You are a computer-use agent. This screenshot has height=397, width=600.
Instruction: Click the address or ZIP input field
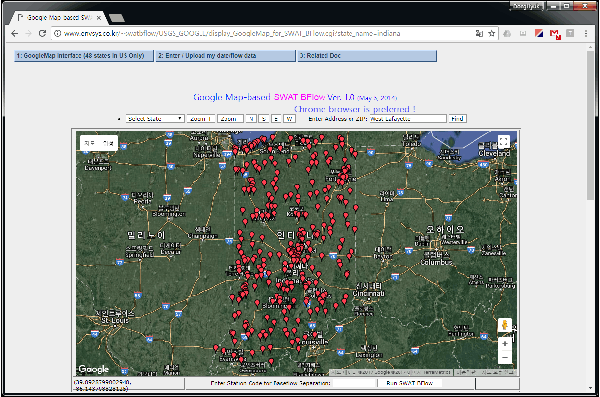408,119
